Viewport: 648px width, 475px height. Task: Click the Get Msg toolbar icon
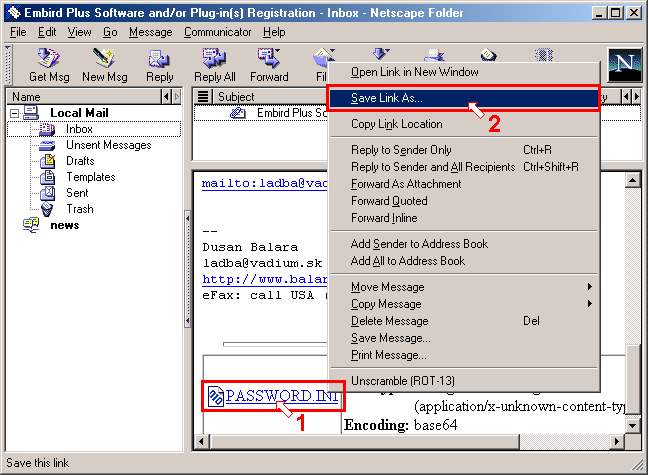pyautogui.click(x=49, y=58)
